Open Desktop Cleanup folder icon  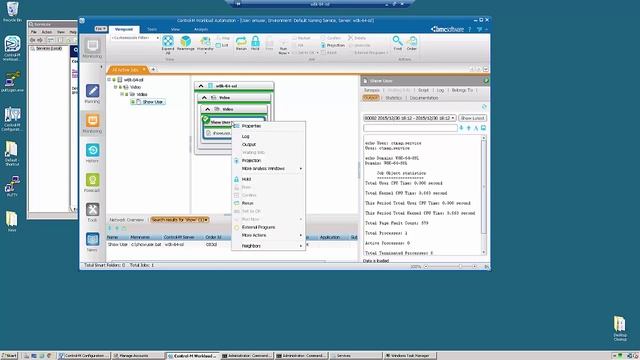click(x=620, y=328)
